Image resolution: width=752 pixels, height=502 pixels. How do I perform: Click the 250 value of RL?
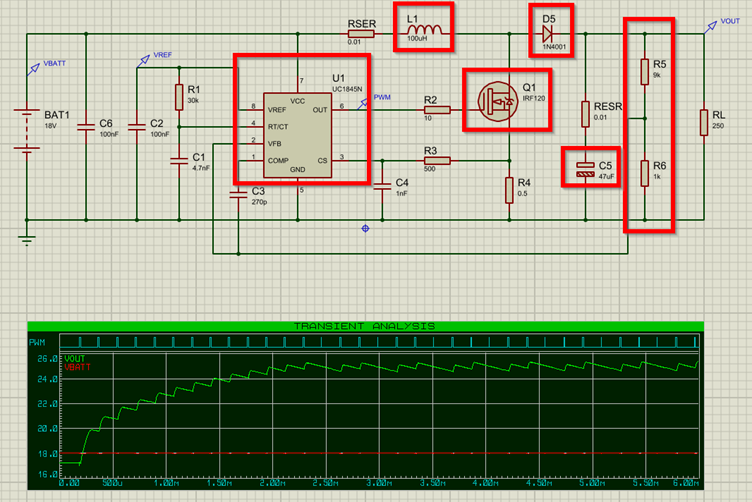[x=717, y=126]
